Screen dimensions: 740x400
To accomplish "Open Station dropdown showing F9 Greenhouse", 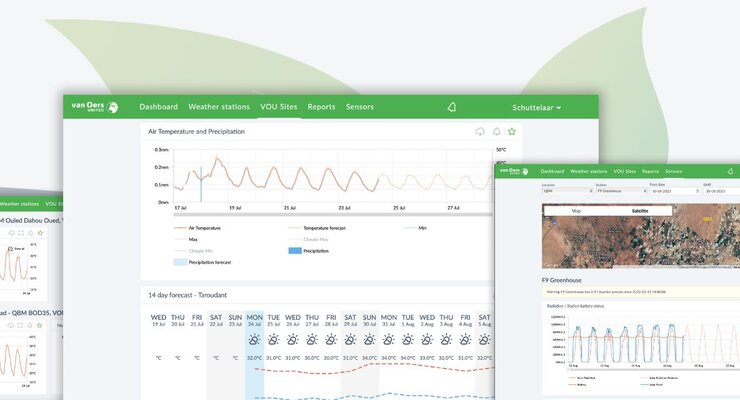I will tap(621, 191).
